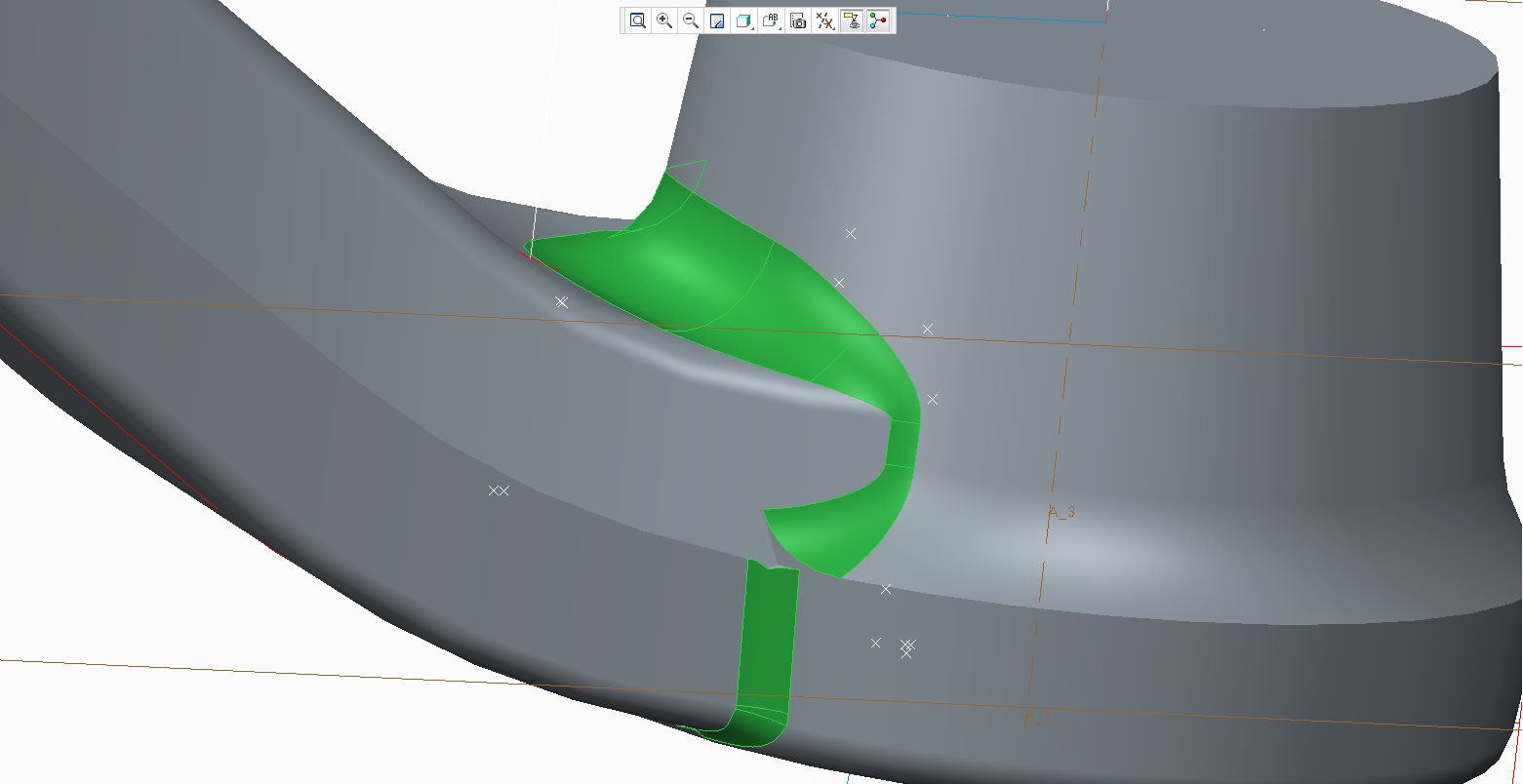Image resolution: width=1523 pixels, height=784 pixels.
Task: Open the View Manager camera icon
Action: pos(798,20)
